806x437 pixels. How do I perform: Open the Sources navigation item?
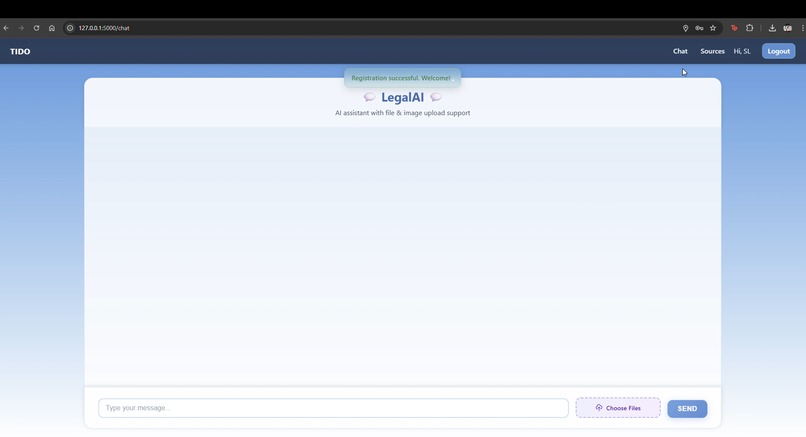point(712,51)
